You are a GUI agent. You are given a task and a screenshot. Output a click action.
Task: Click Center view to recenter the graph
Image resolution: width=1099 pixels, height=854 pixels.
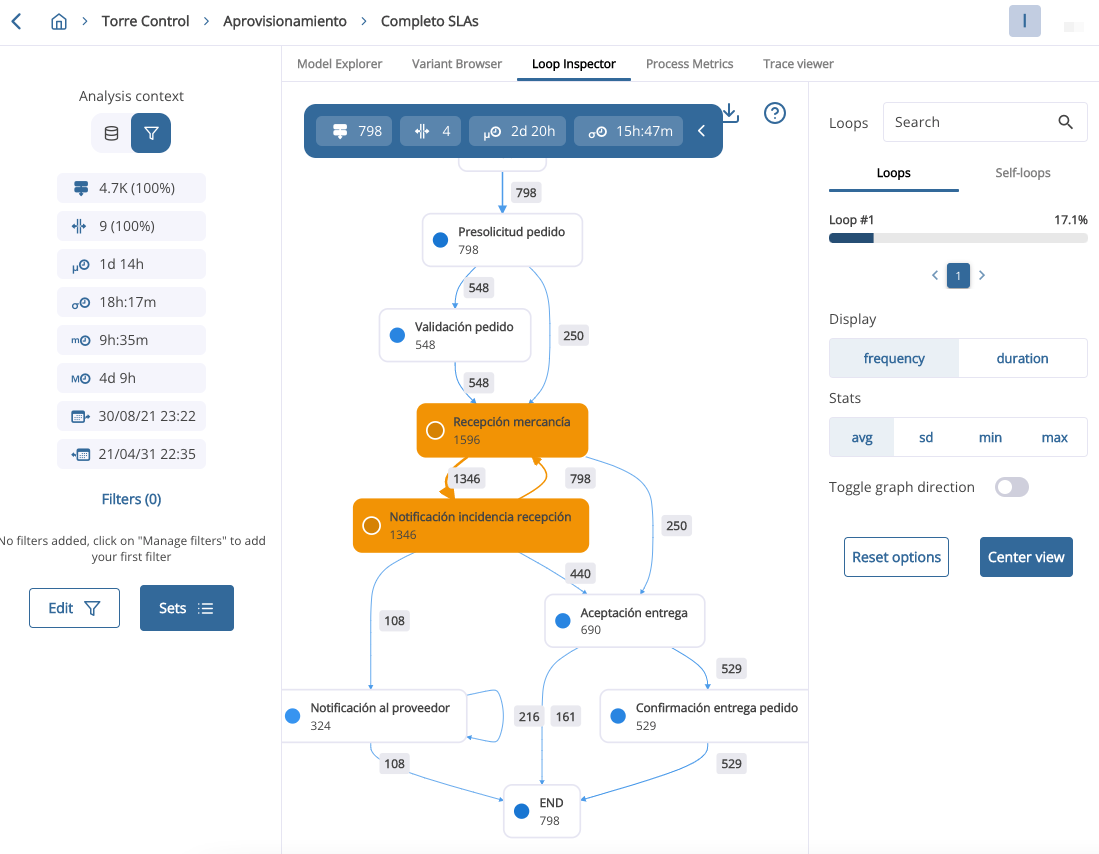tap(1026, 557)
